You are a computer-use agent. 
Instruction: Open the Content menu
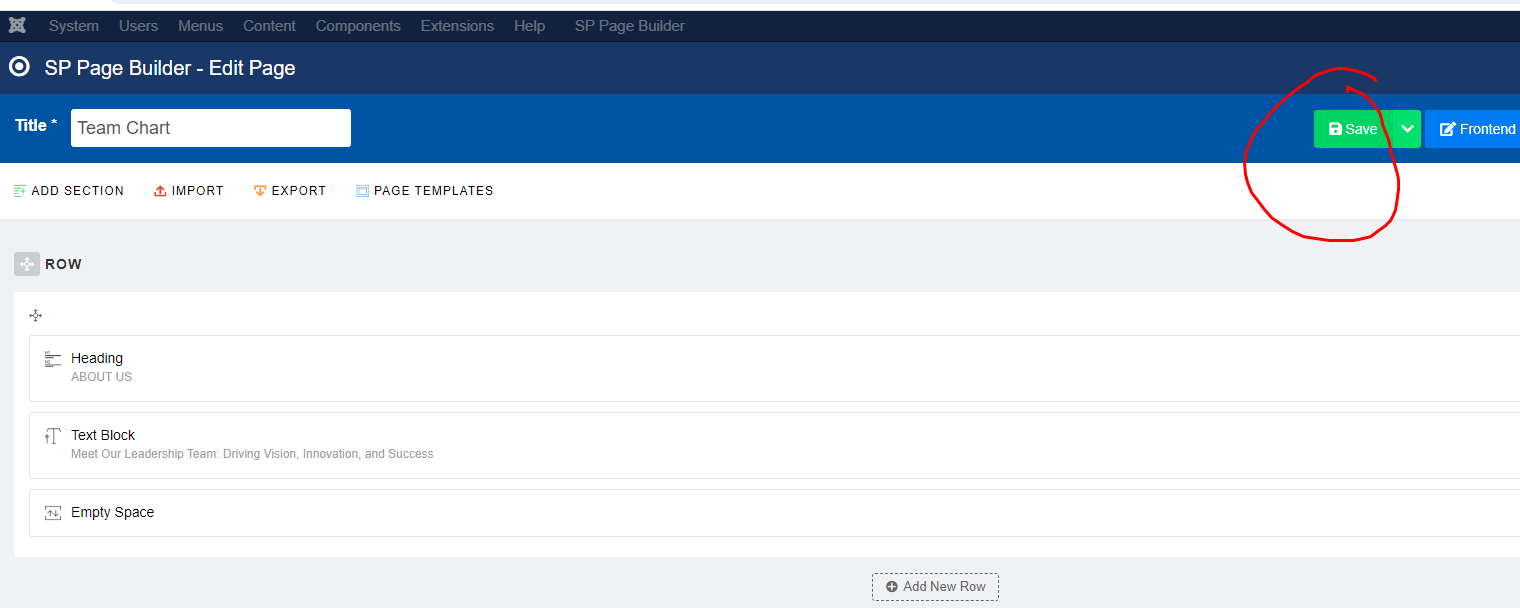coord(270,26)
